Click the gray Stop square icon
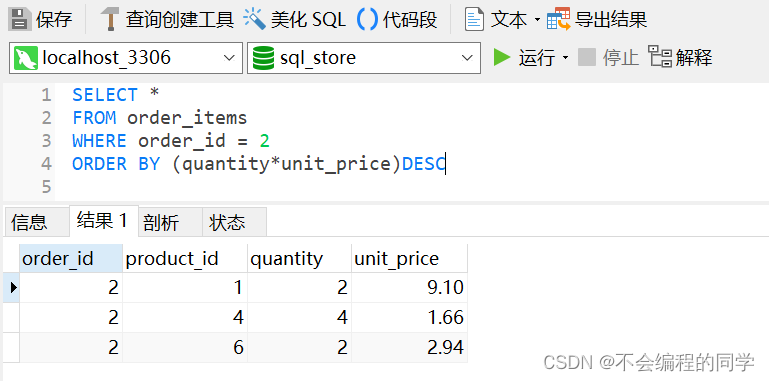This screenshot has width=769, height=381. (x=587, y=57)
